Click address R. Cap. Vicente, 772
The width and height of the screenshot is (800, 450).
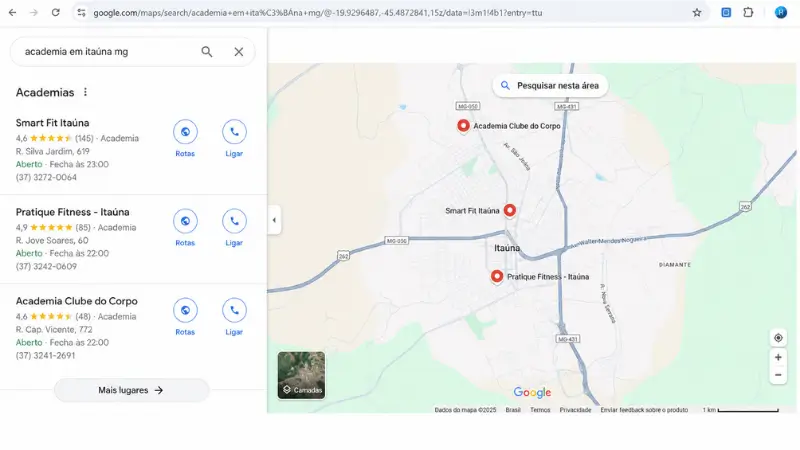[x=54, y=330]
